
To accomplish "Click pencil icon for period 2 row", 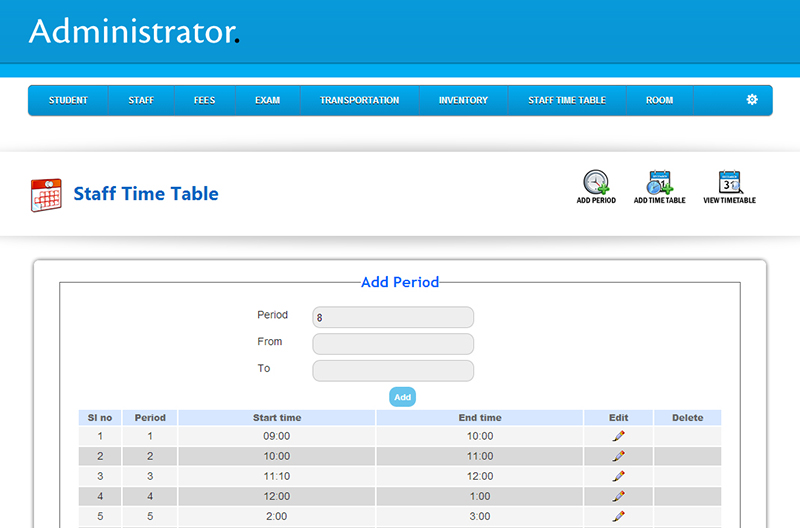I will 618,456.
